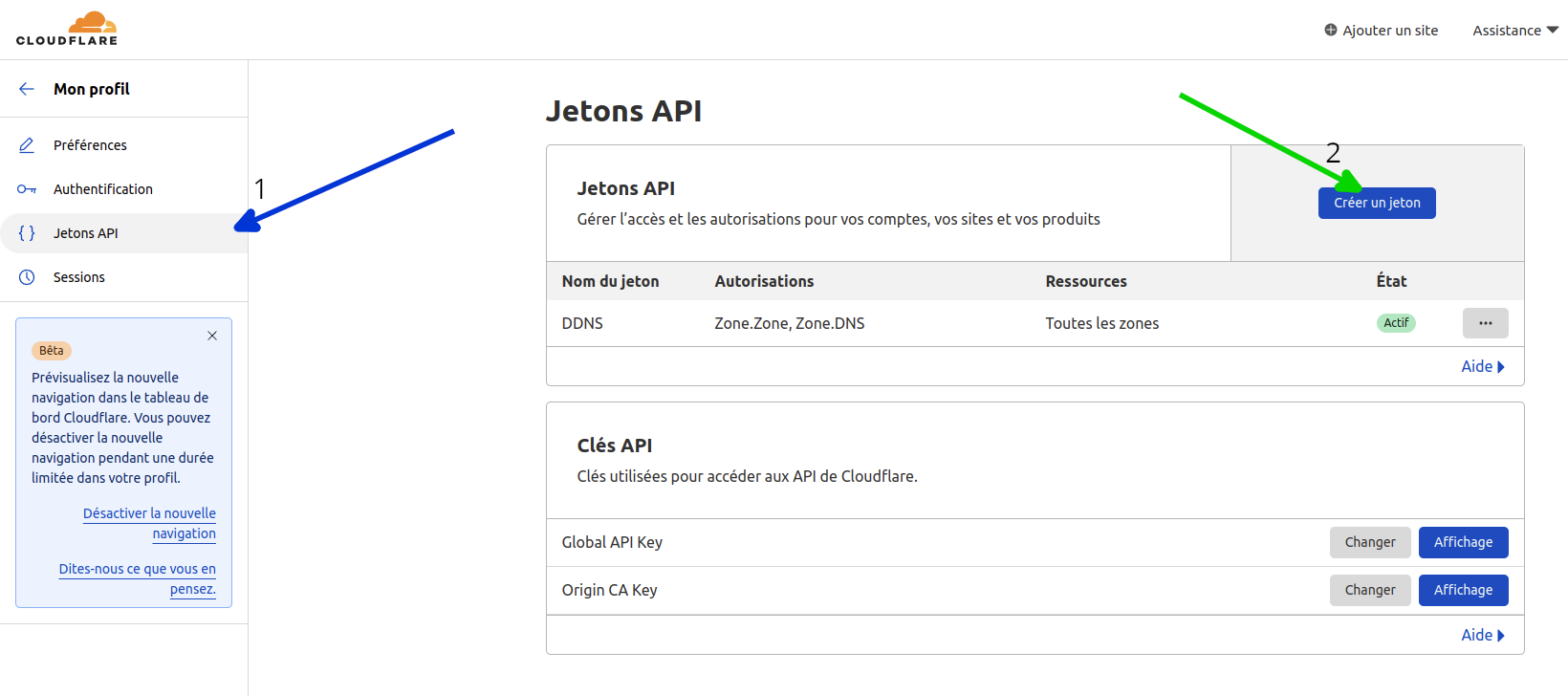Click Changer for Origin CA Key

click(x=1370, y=590)
